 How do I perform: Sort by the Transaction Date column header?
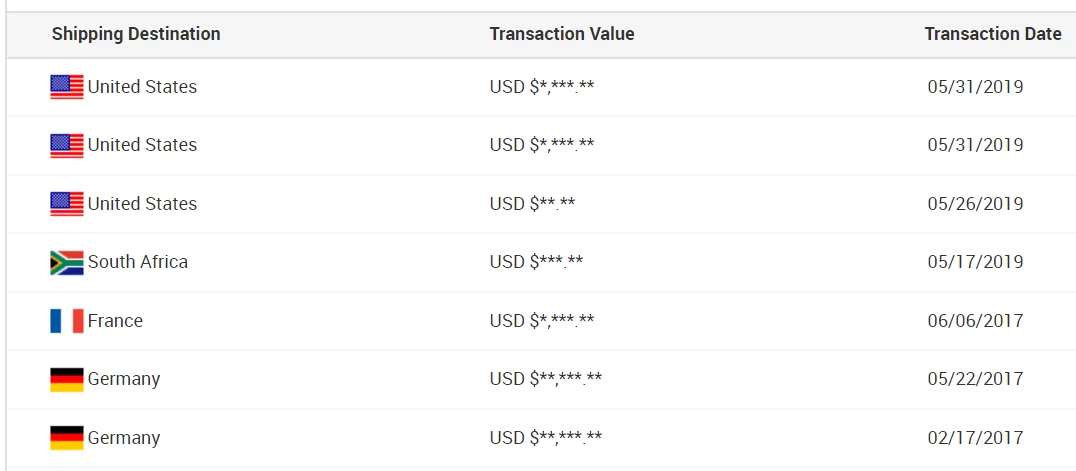click(x=992, y=34)
